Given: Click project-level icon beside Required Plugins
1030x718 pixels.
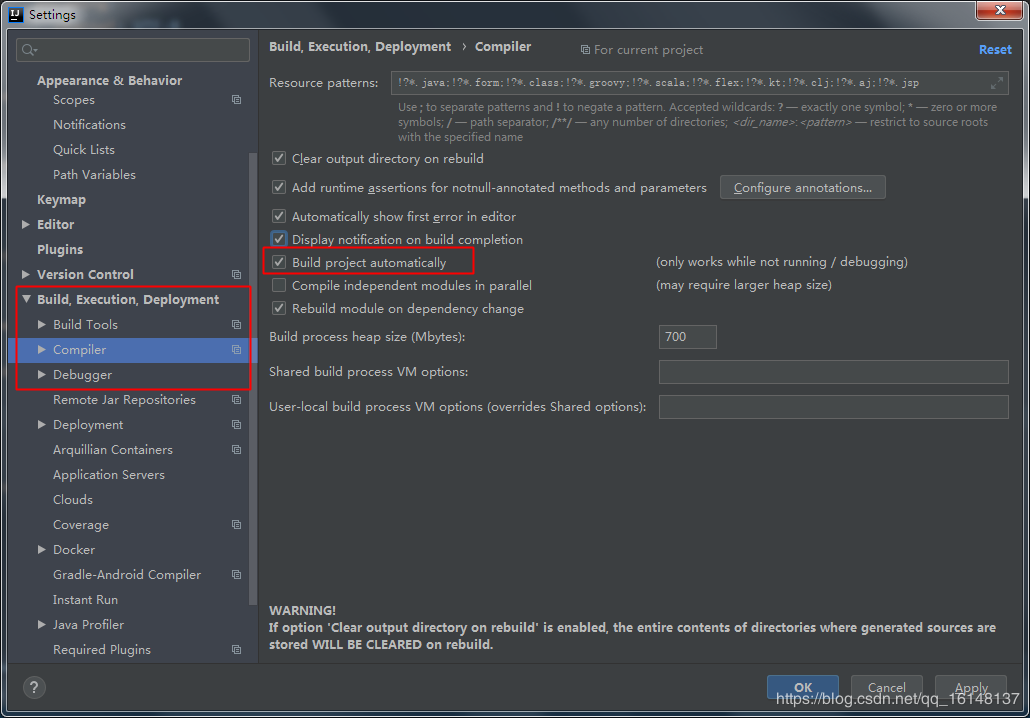Looking at the screenshot, I should coord(236,649).
